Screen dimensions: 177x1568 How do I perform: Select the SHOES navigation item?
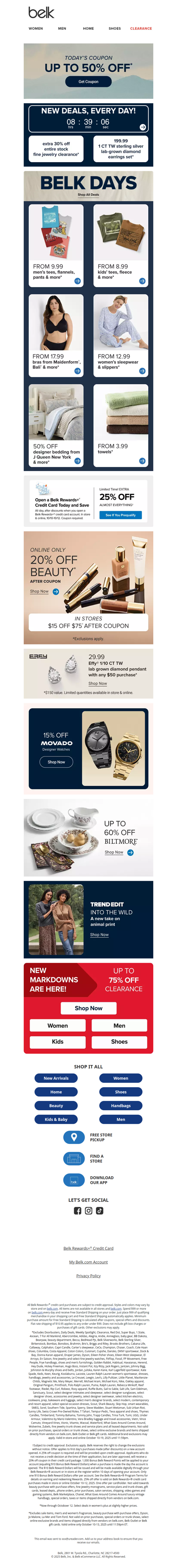click(x=114, y=29)
